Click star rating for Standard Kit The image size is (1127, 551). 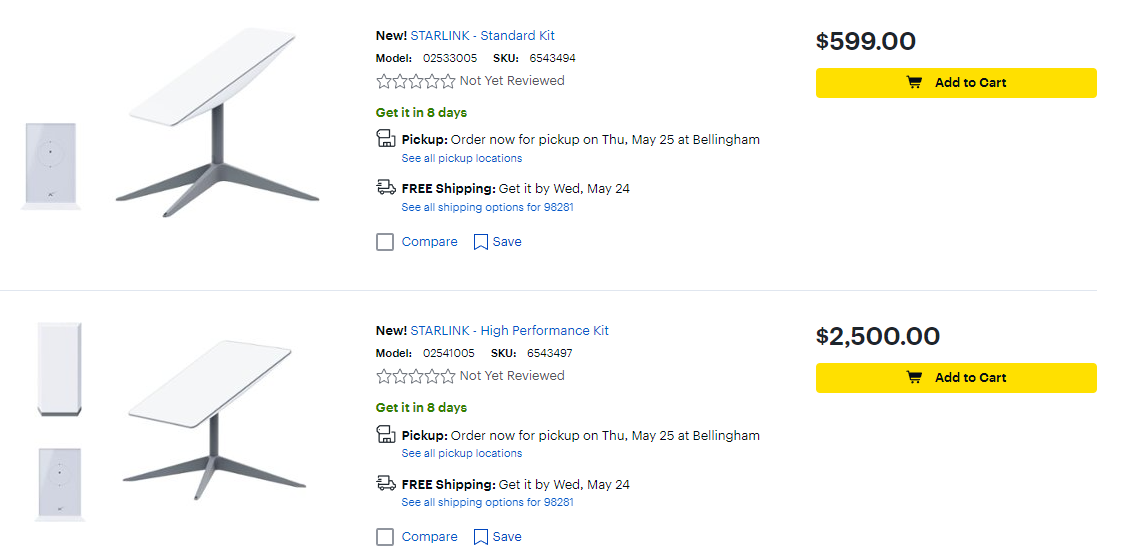pyautogui.click(x=415, y=81)
